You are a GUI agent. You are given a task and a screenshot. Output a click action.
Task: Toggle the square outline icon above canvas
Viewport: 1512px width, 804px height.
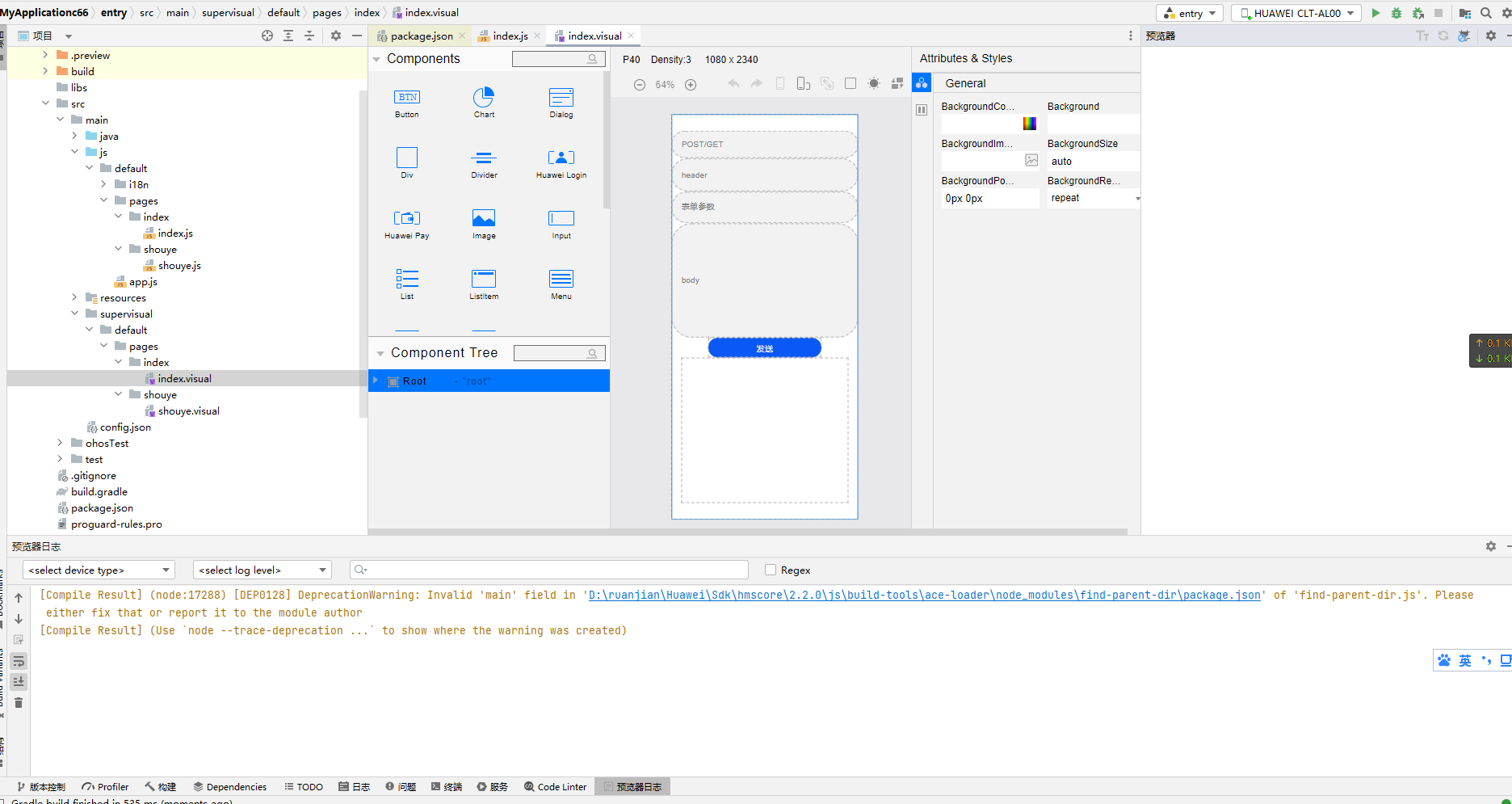coord(850,84)
